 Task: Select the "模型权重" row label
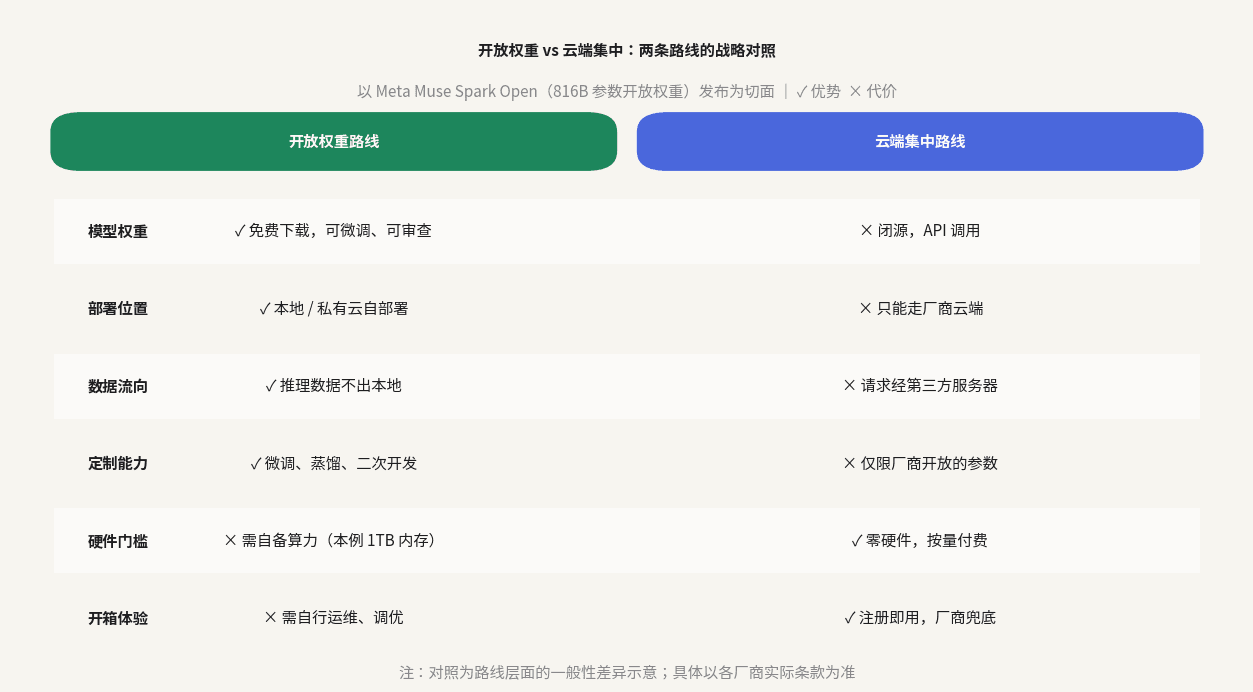(x=118, y=231)
